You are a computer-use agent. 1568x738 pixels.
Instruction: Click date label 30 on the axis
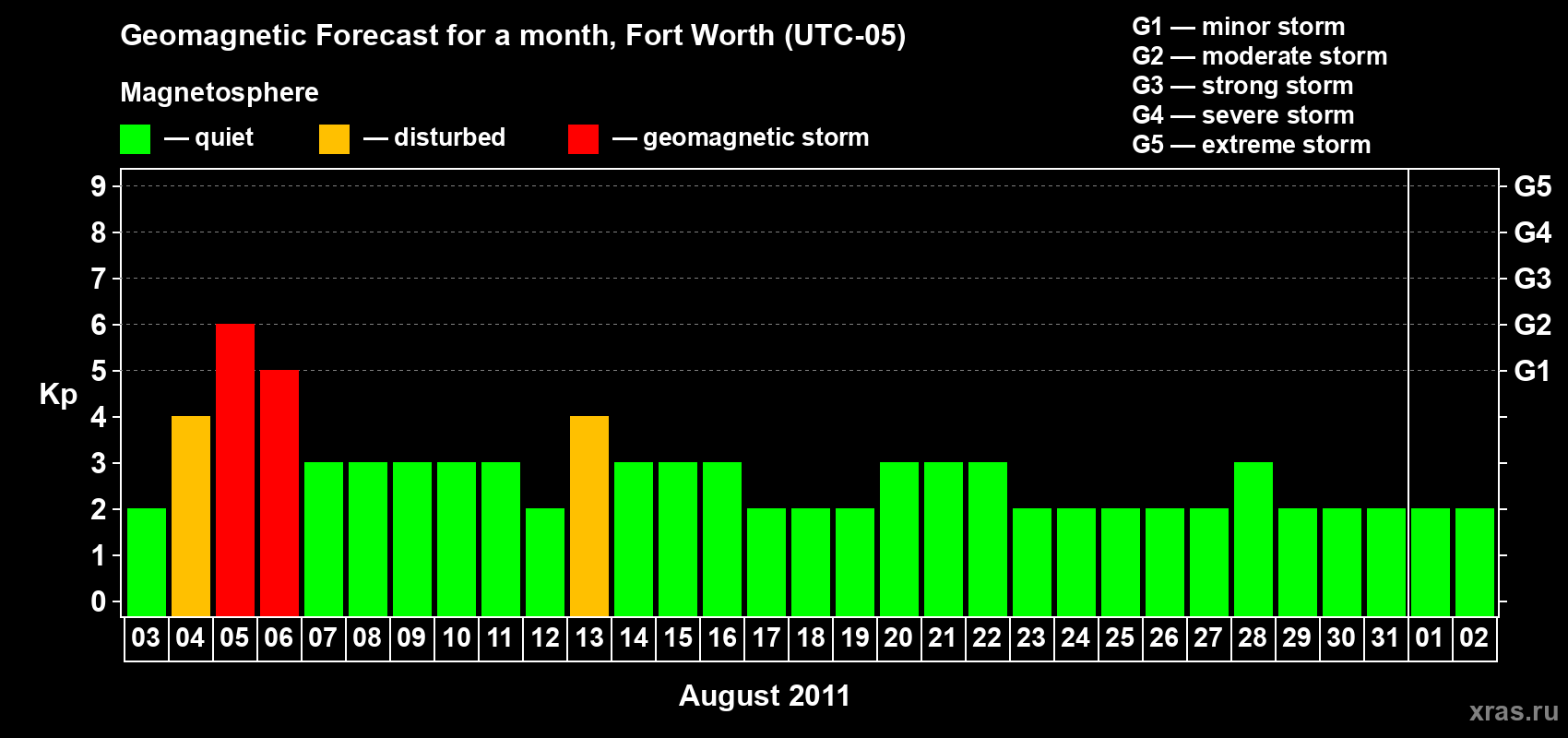coord(1341,637)
